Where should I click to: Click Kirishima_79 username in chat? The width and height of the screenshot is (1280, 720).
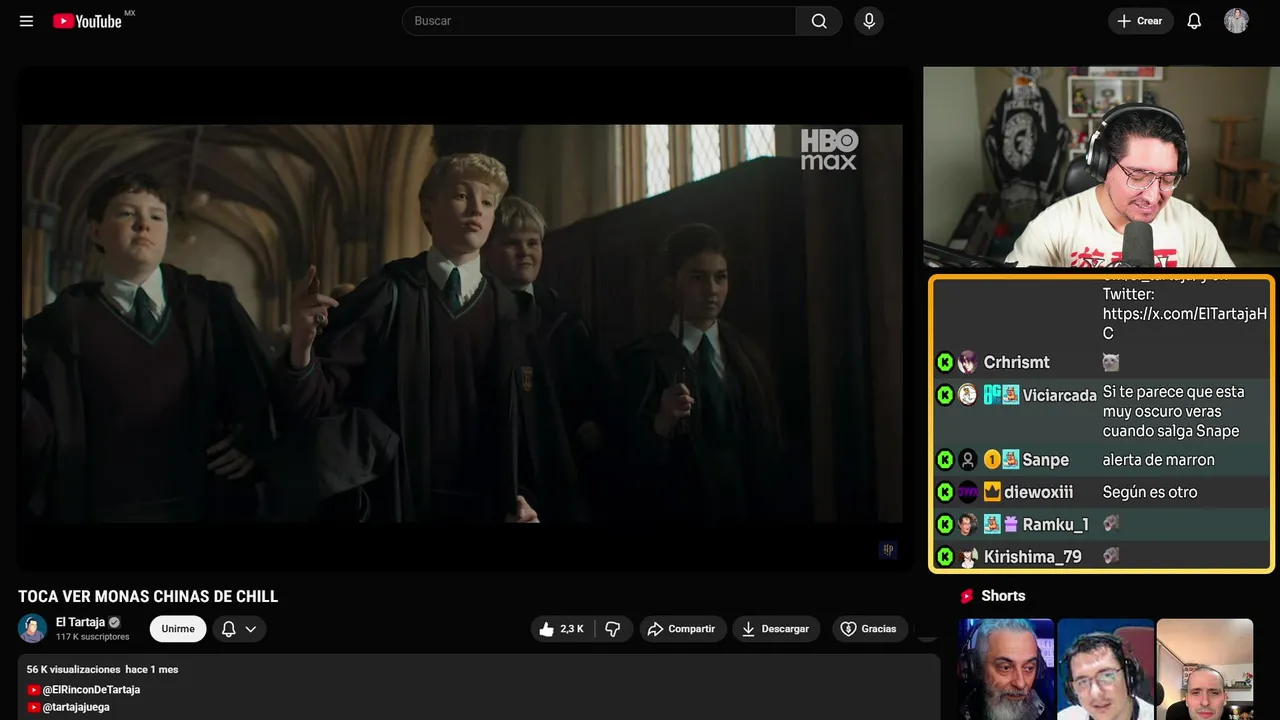[1032, 556]
